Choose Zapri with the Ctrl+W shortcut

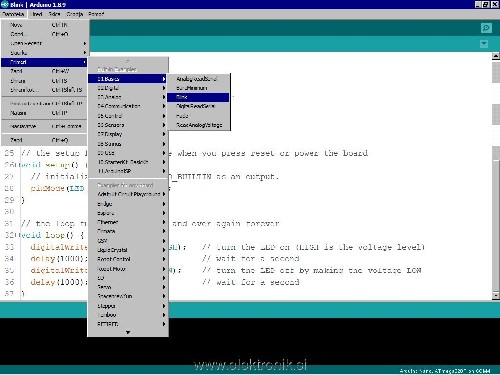pyautogui.click(x=45, y=71)
